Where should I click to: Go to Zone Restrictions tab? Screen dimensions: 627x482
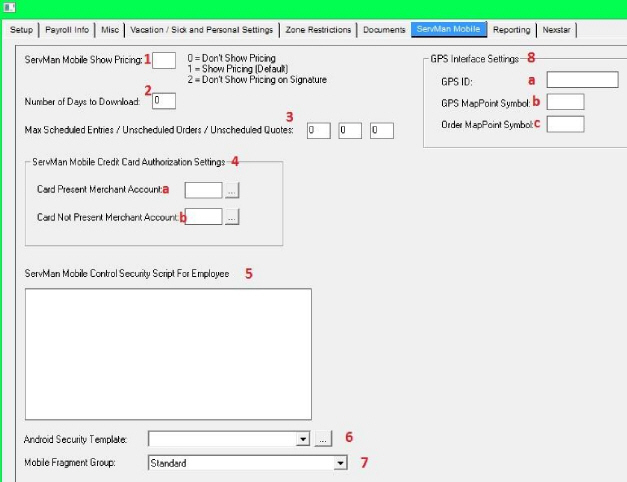click(318, 30)
